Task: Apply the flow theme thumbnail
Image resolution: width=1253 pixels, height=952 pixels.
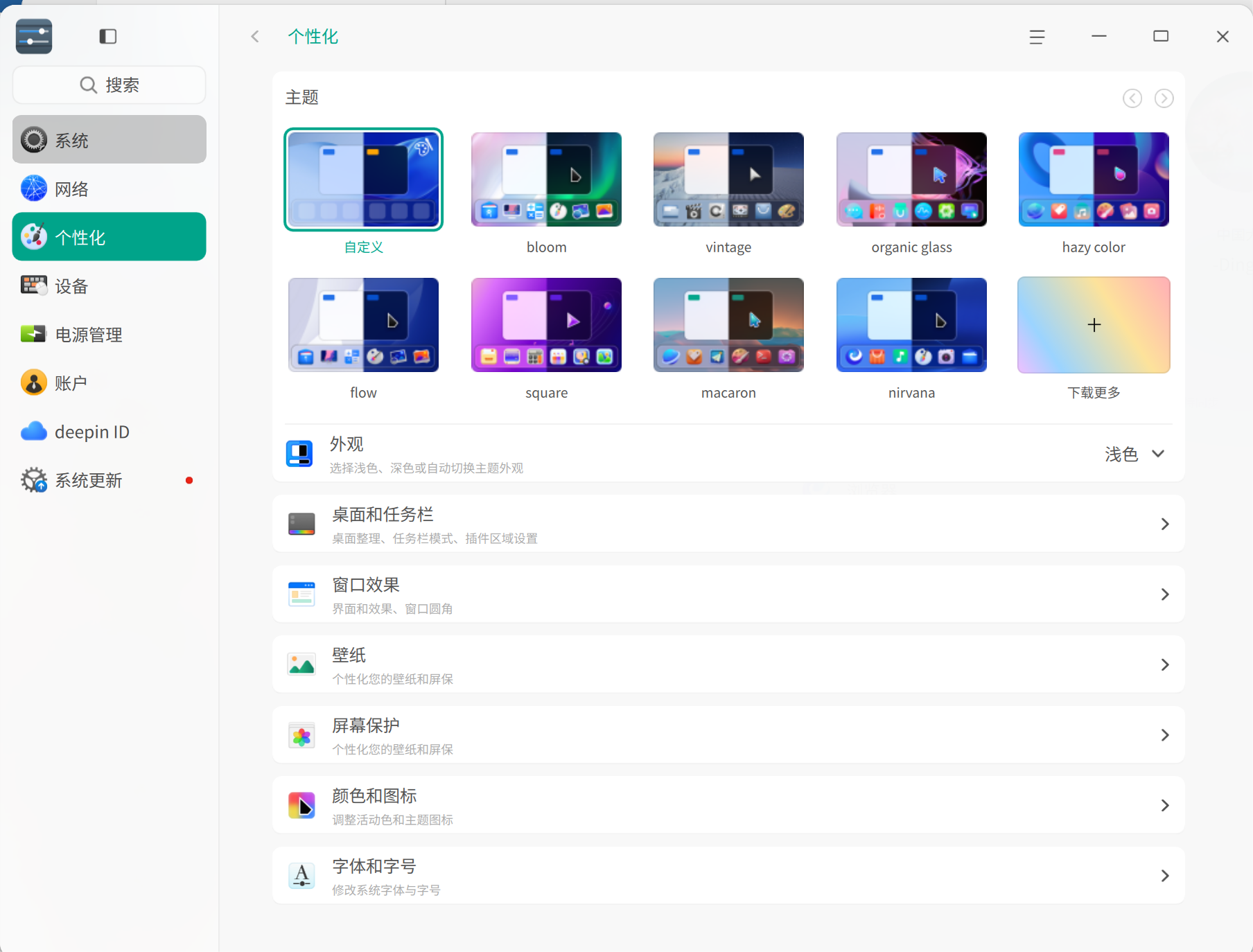Action: pos(363,325)
